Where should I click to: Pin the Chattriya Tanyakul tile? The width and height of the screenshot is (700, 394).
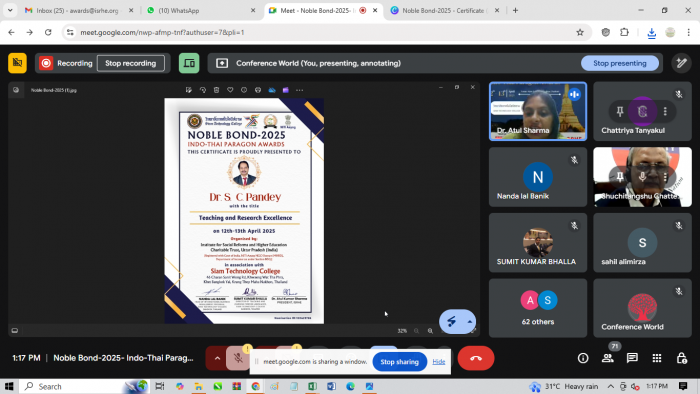[620, 111]
